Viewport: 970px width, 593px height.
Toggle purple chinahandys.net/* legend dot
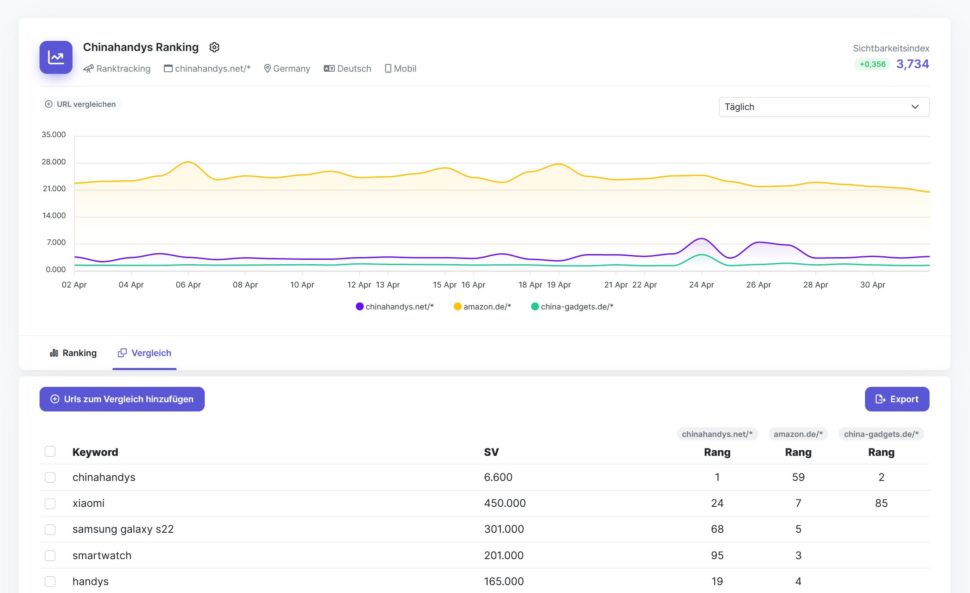359,306
